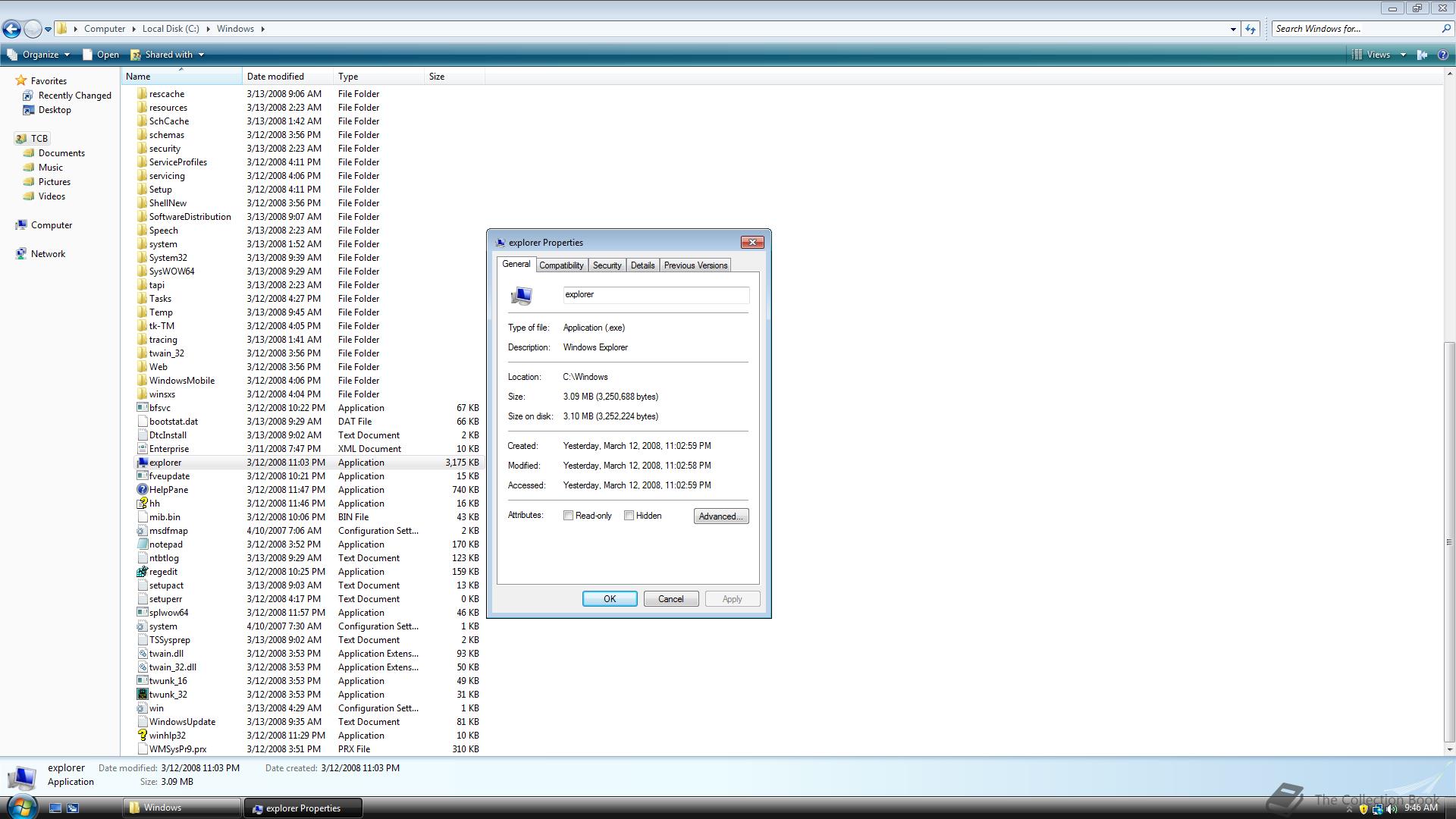Click the search magnifier icon
The image size is (1456, 819).
click(x=1445, y=29)
